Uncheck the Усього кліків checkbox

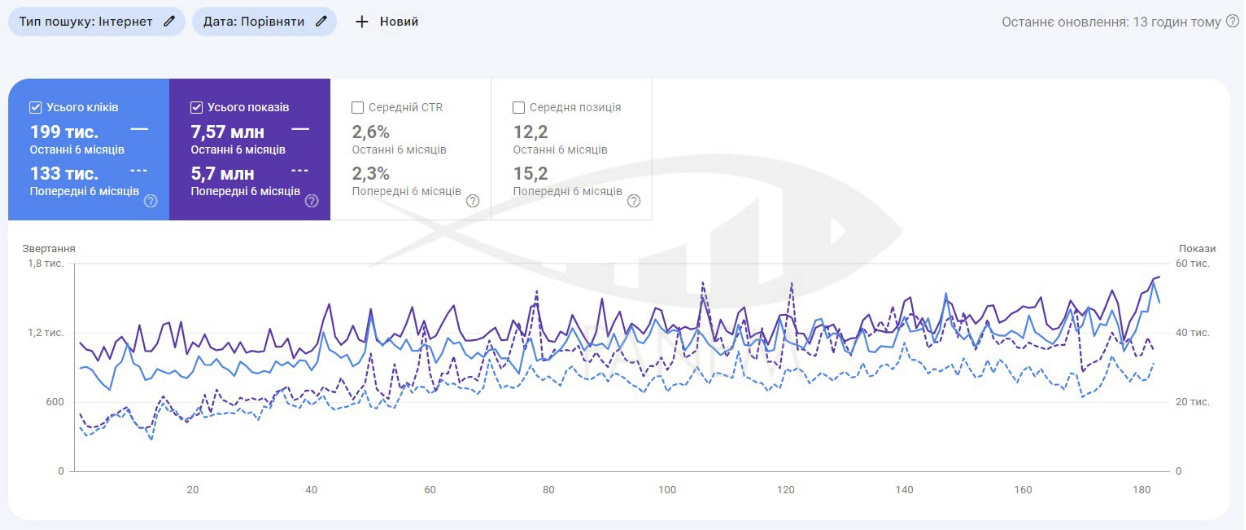point(36,107)
